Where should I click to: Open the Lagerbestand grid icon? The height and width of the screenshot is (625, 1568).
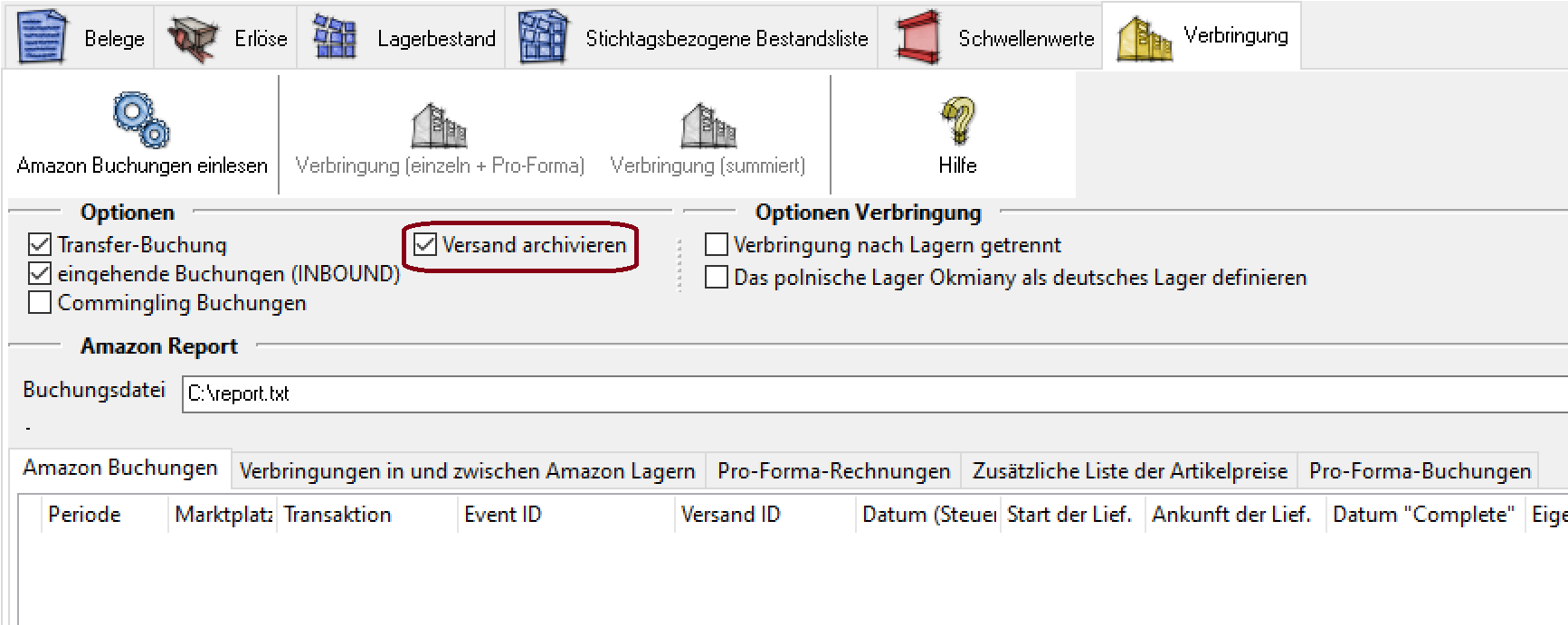pyautogui.click(x=334, y=38)
